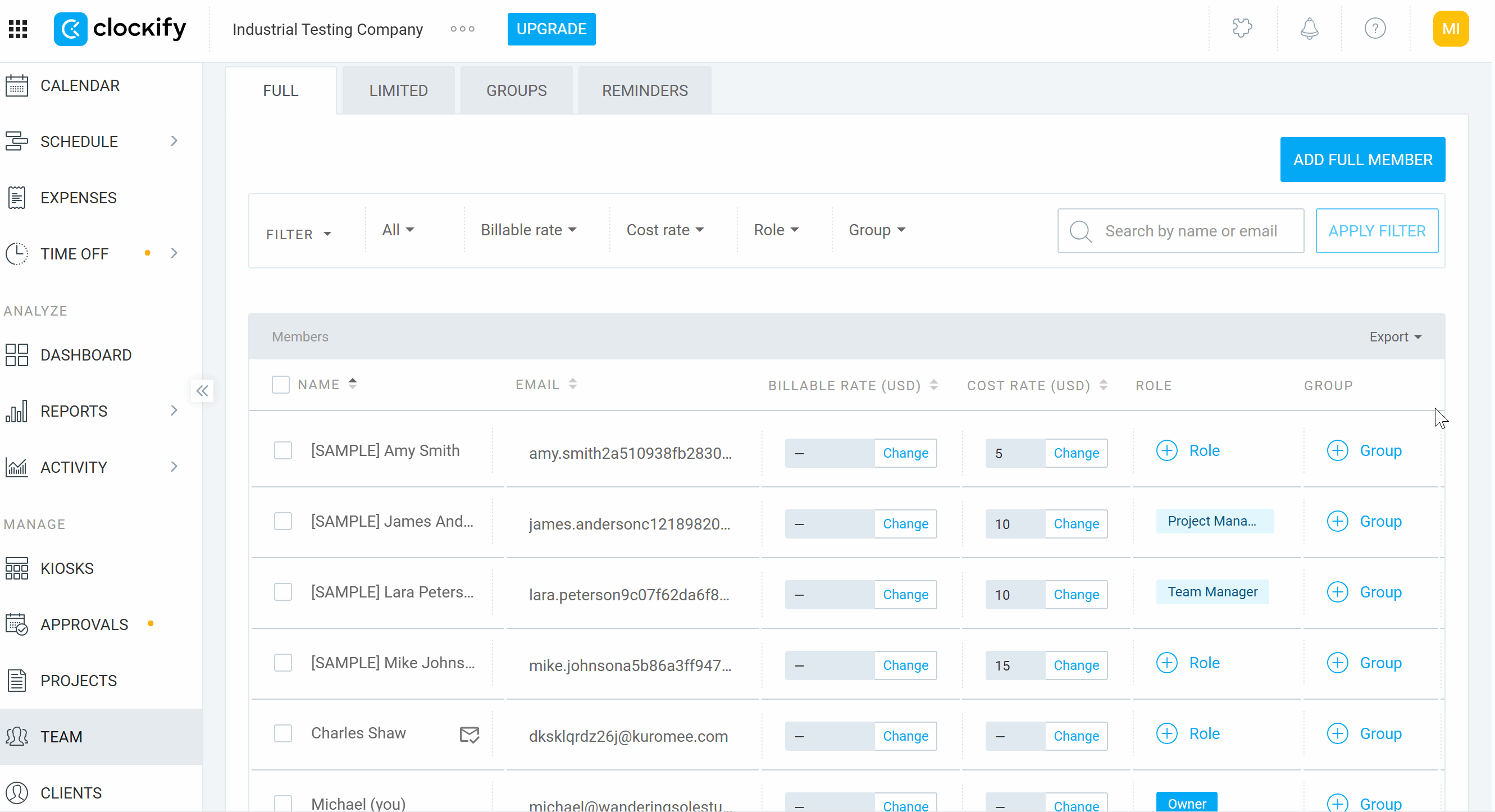Switch to the GROUPS tab
The image size is (1495, 812).
[x=517, y=90]
